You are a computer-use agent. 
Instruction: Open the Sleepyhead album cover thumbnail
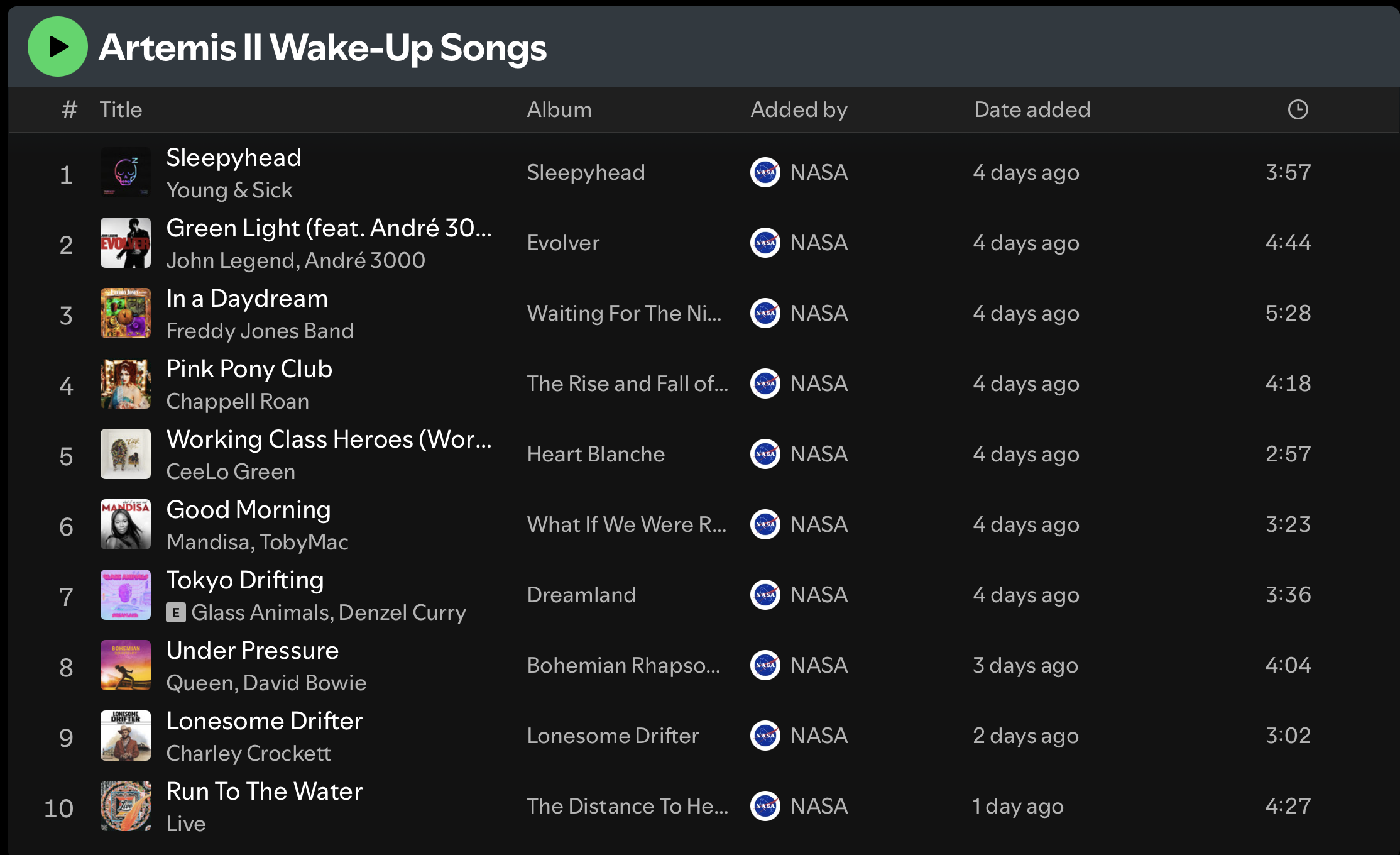tap(126, 172)
